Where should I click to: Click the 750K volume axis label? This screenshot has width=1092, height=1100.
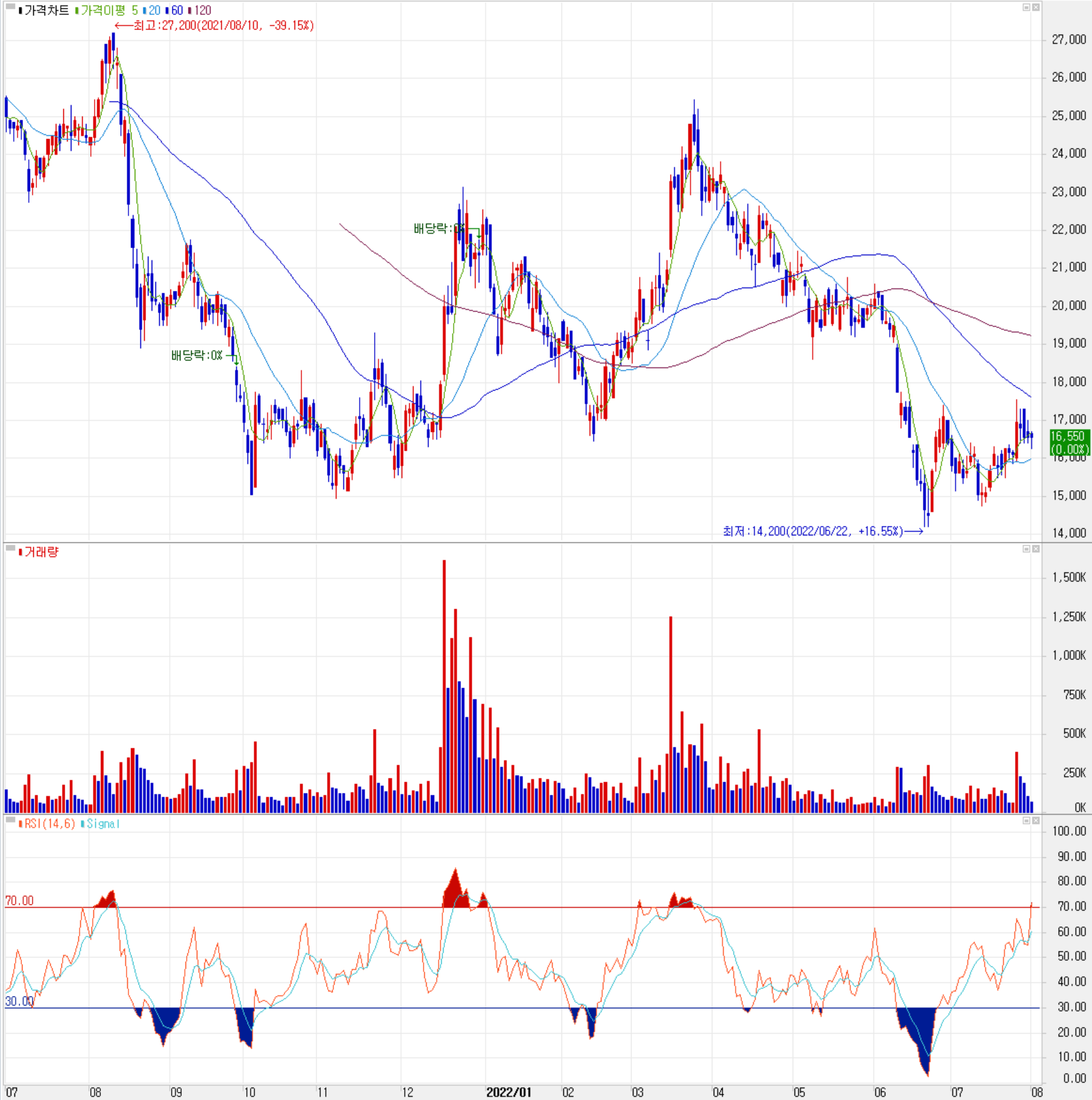(1074, 694)
